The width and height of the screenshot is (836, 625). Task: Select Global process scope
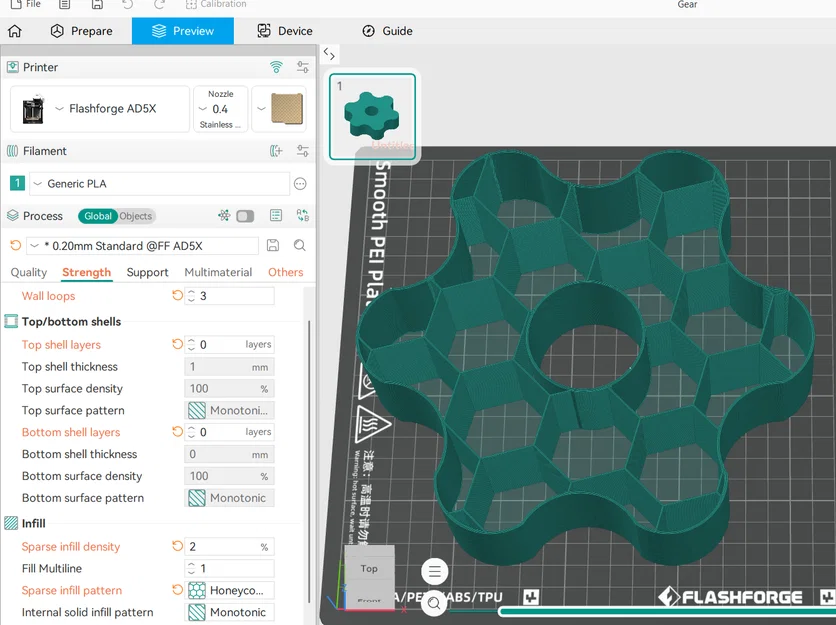[98, 216]
